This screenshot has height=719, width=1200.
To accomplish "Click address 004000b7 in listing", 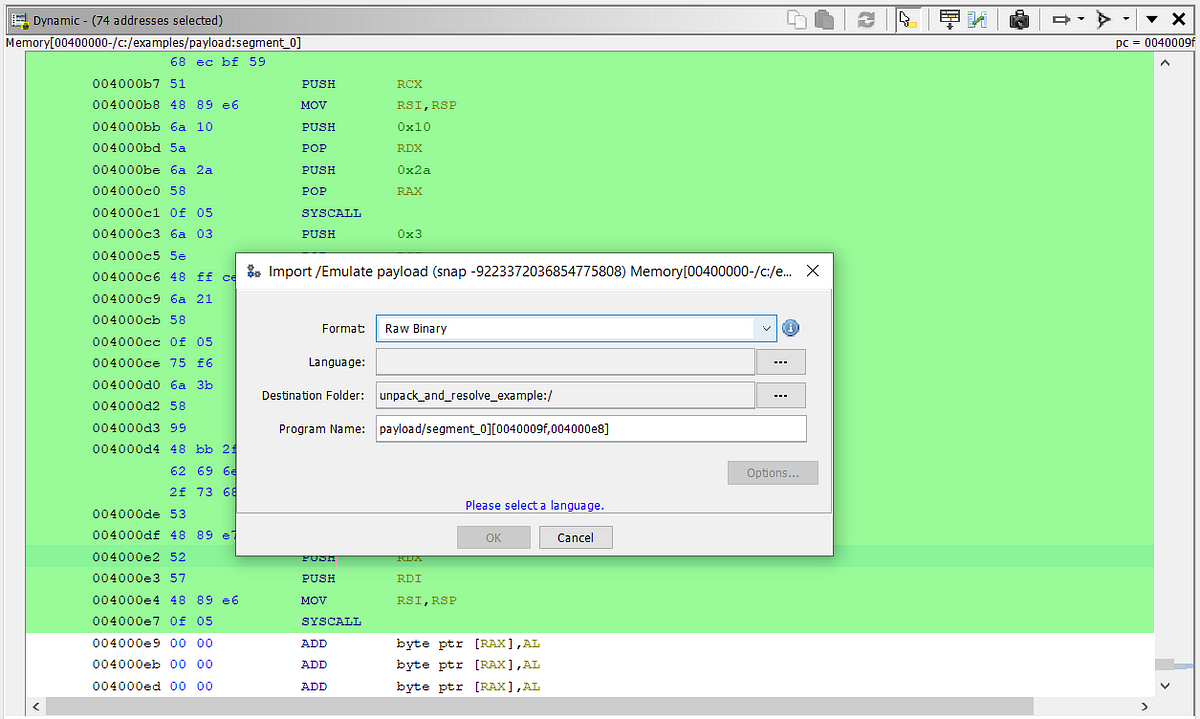I will tap(126, 84).
